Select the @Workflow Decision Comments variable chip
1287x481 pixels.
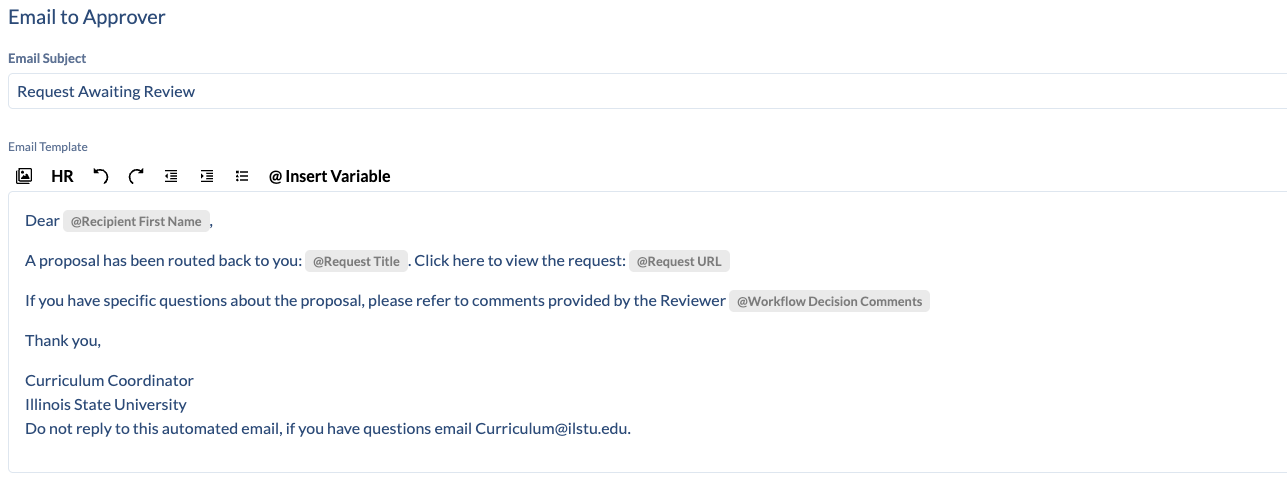point(829,301)
